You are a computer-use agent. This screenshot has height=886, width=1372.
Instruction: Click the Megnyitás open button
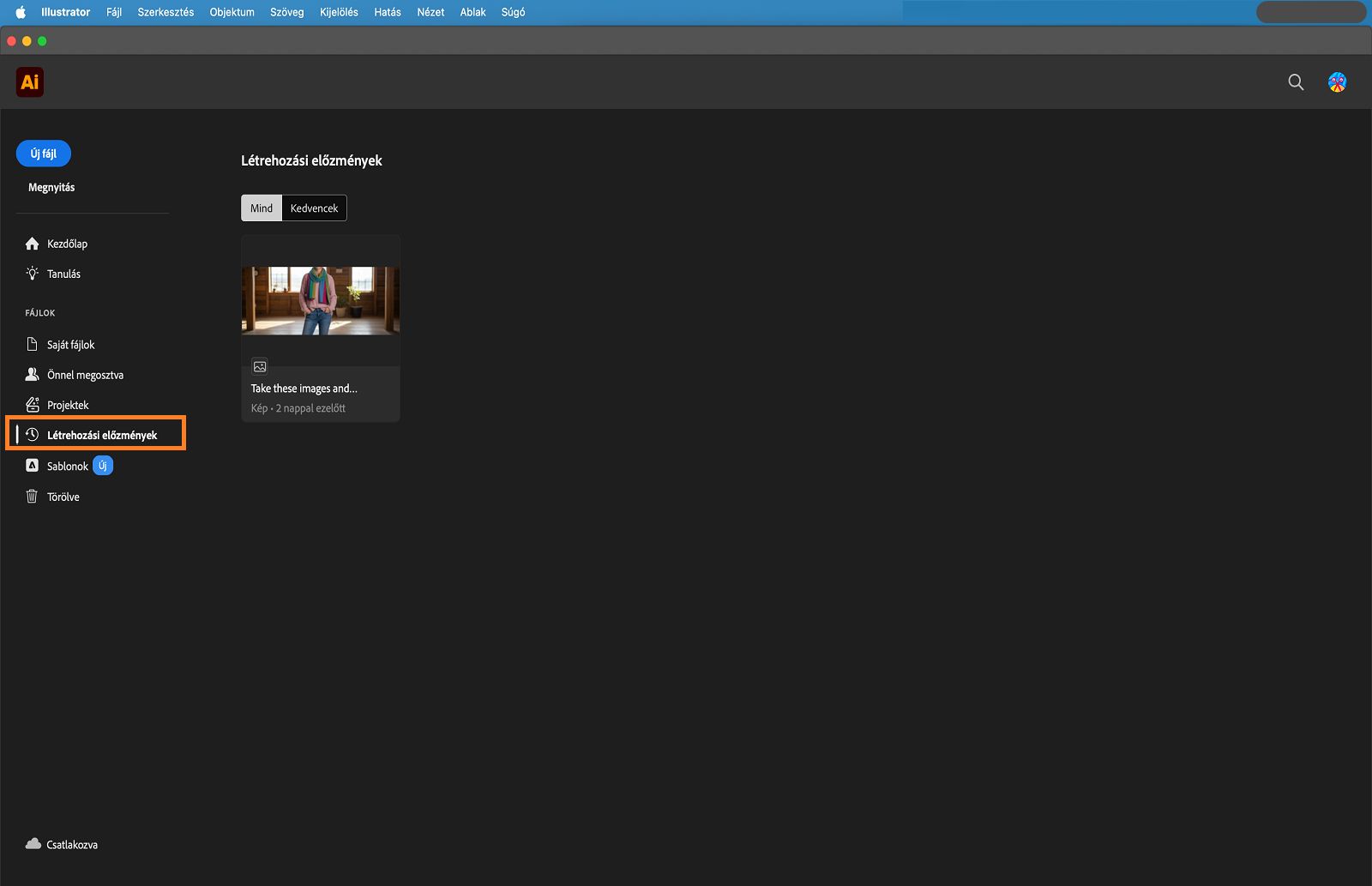tap(51, 187)
